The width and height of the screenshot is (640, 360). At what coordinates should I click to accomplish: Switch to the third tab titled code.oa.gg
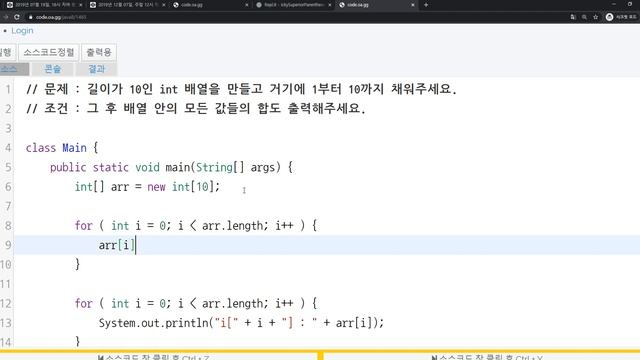point(211,5)
